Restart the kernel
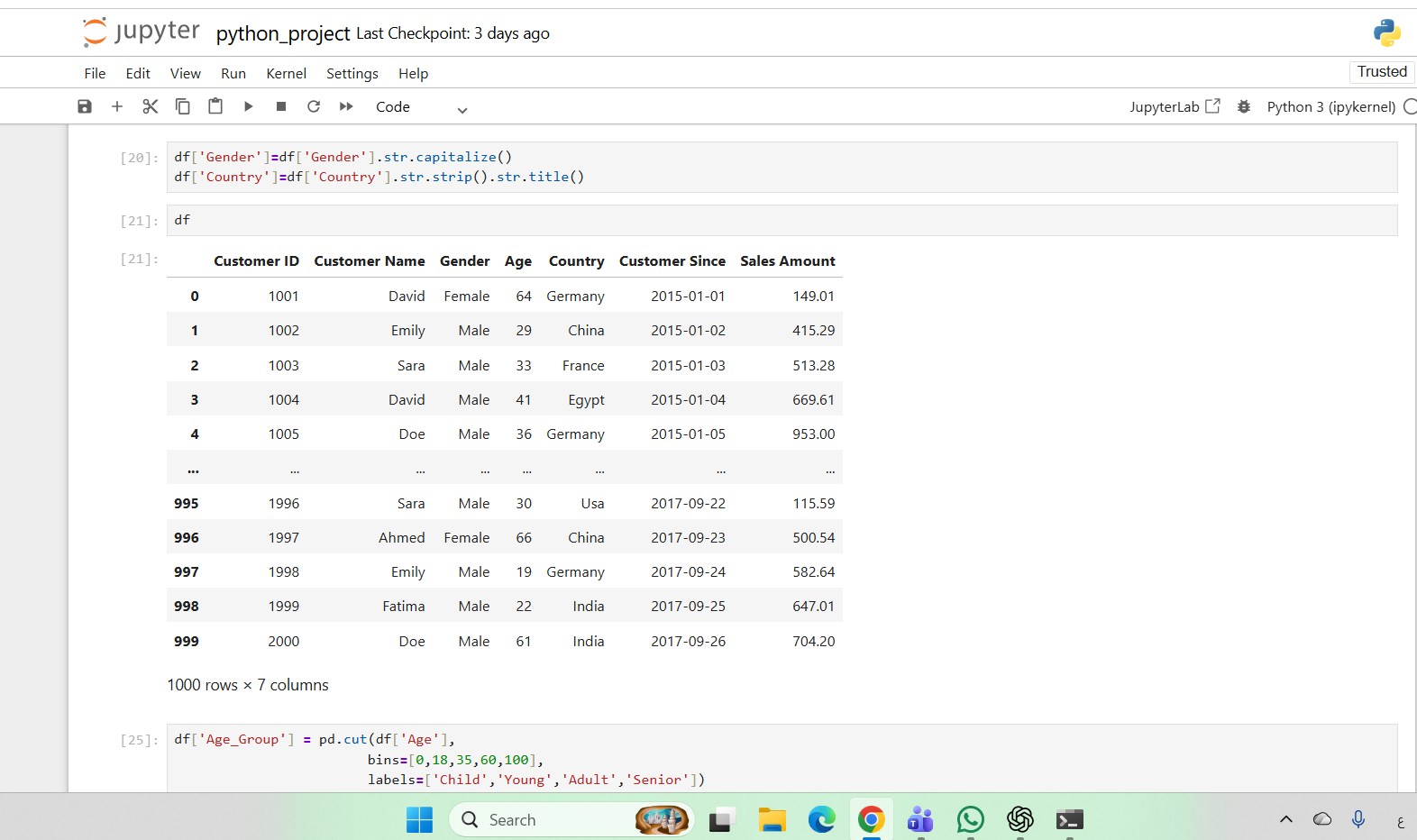 coord(314,106)
